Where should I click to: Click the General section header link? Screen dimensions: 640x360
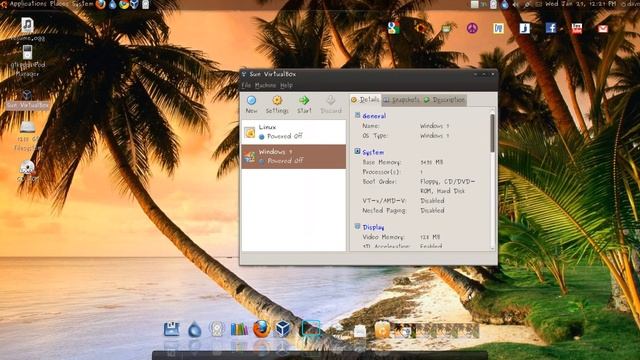(x=374, y=116)
